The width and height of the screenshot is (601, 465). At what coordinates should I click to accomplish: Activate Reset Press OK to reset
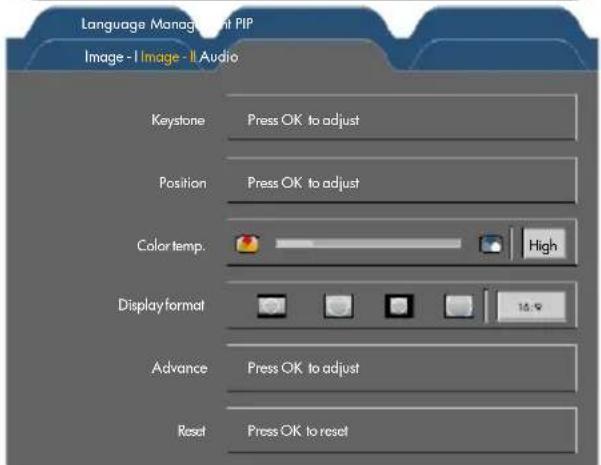(x=402, y=430)
